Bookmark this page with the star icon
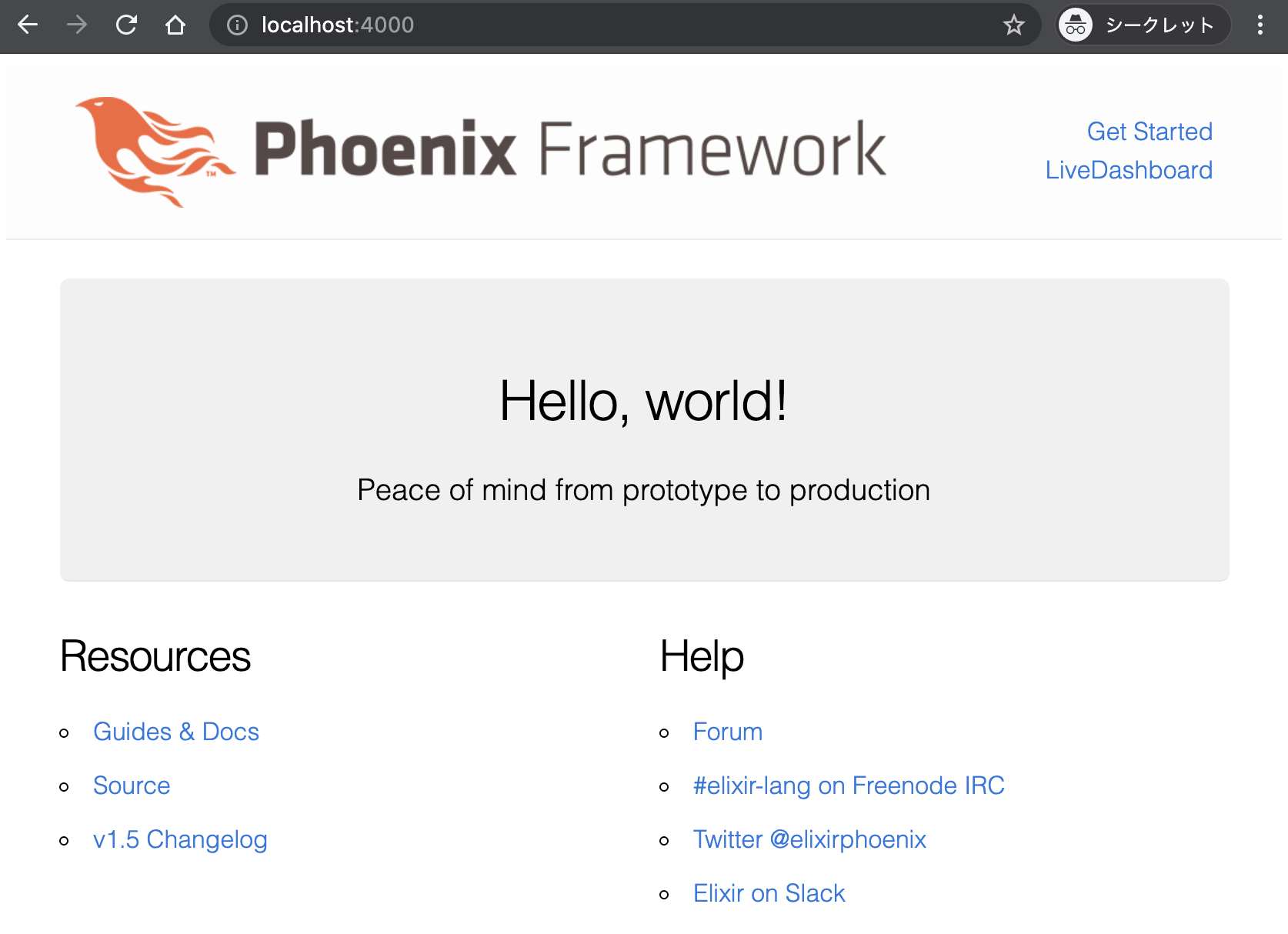1288x934 pixels. coord(1014,25)
